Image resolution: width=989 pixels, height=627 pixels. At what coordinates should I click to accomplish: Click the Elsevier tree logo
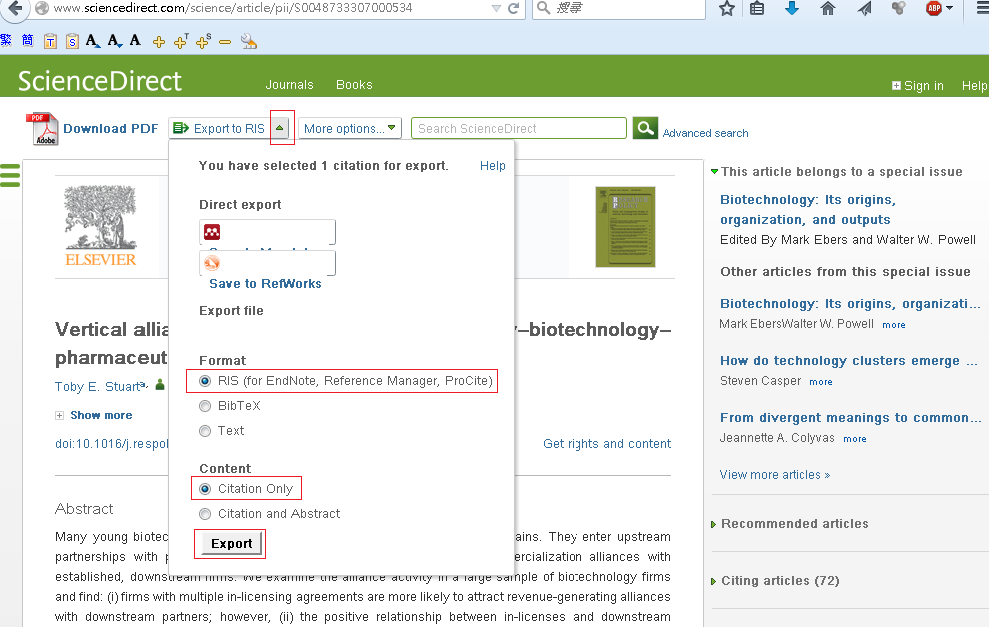pyautogui.click(x=101, y=227)
